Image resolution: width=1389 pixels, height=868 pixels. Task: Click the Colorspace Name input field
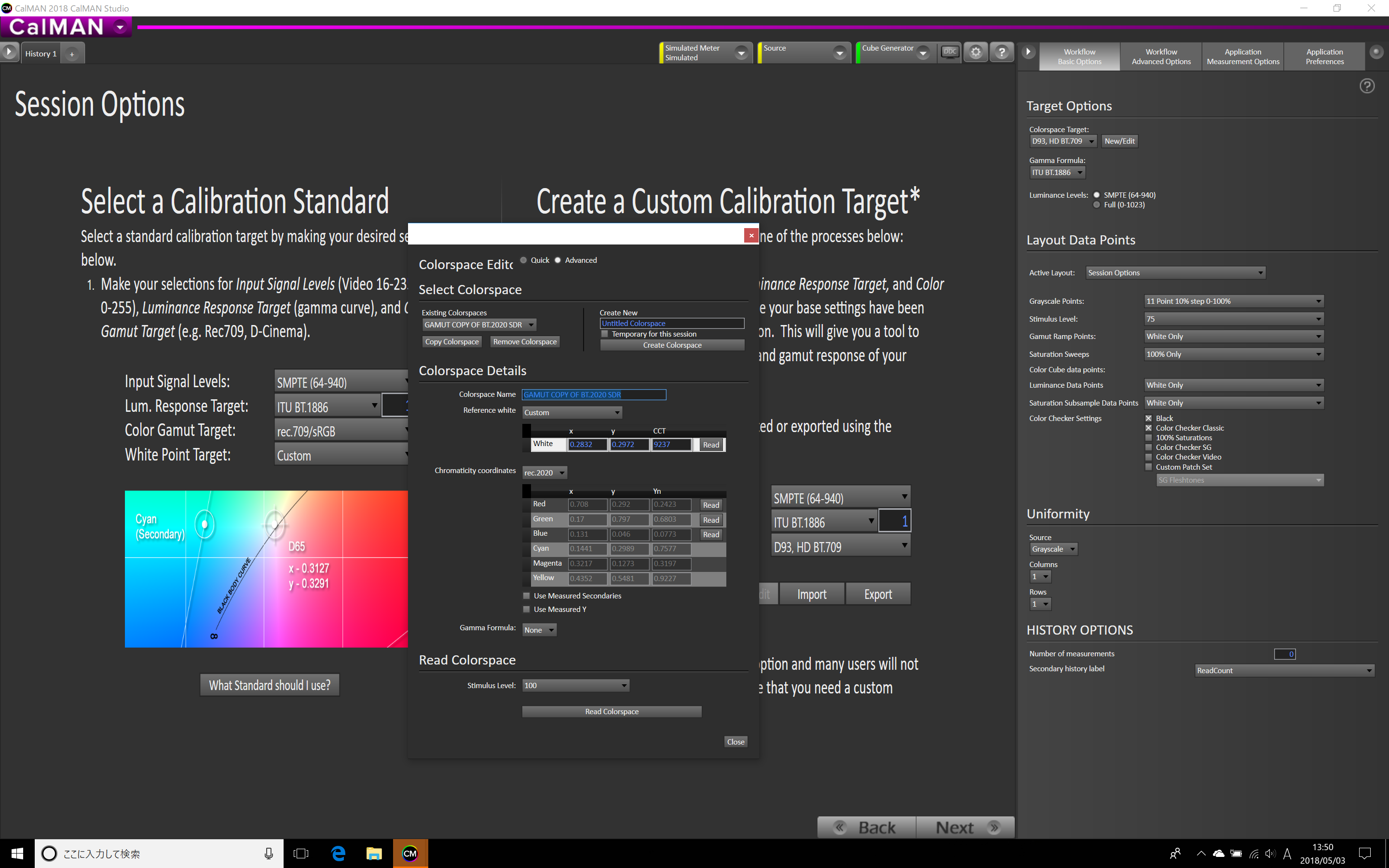(594, 394)
